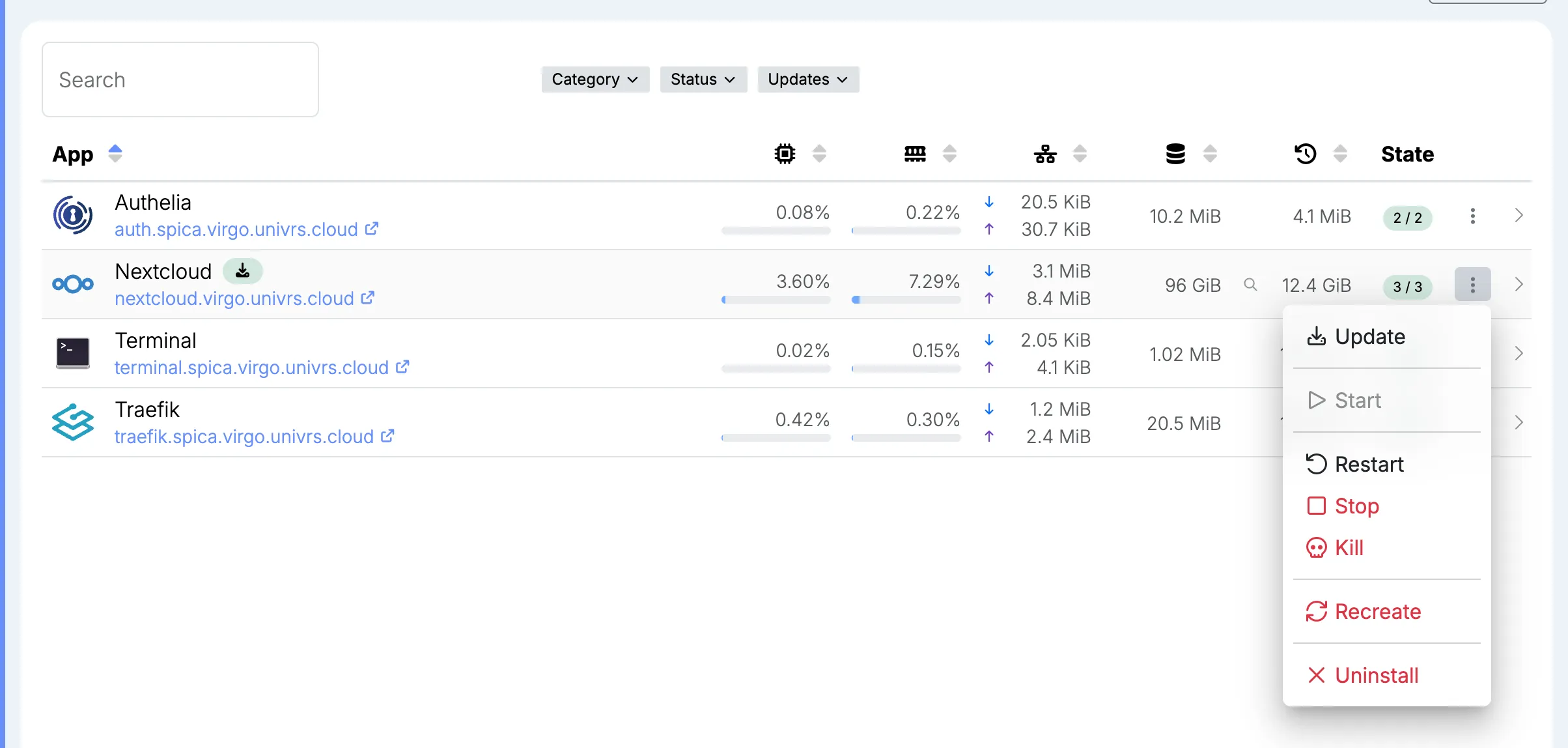This screenshot has width=1568, height=748.
Task: Expand the Nextcloud row chevron
Action: pyautogui.click(x=1519, y=285)
